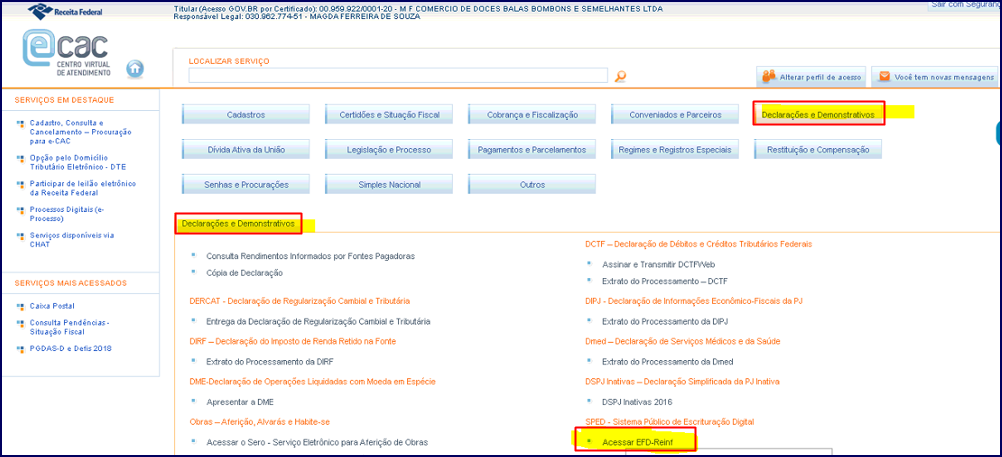
Task: Select Senhas e Procurações category
Action: click(x=245, y=185)
